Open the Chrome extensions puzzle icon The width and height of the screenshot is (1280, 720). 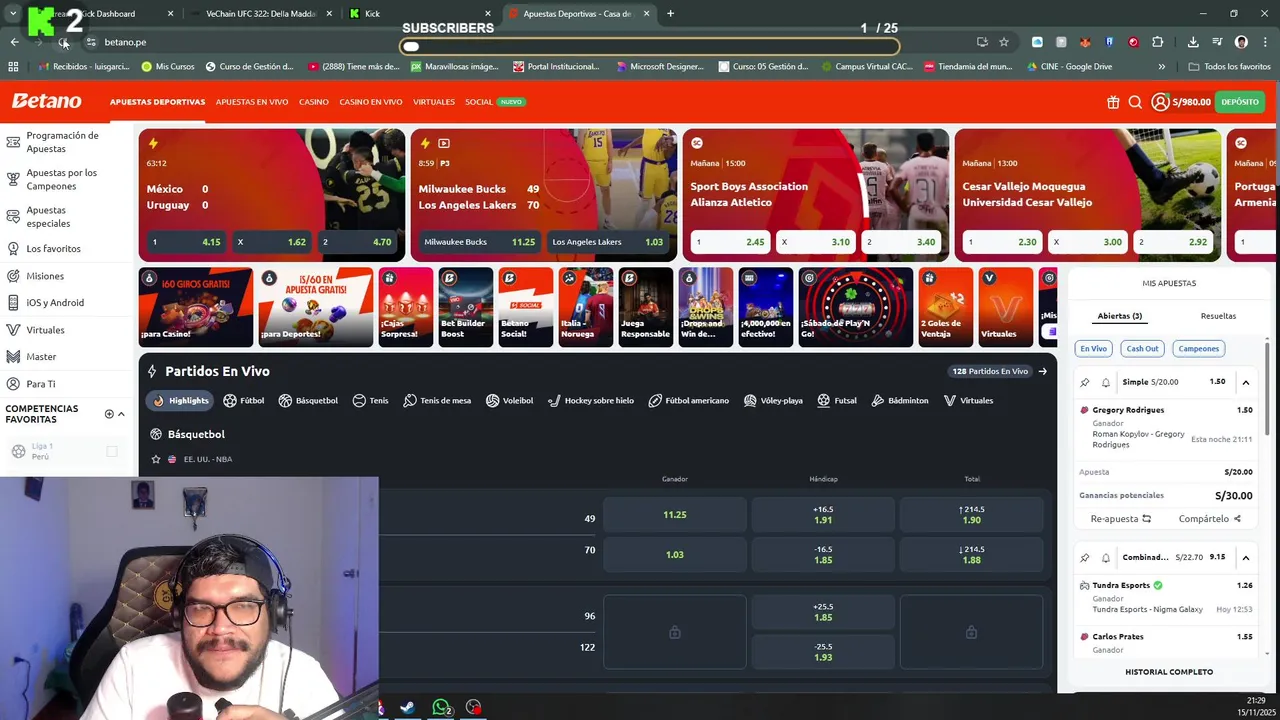[x=1157, y=42]
